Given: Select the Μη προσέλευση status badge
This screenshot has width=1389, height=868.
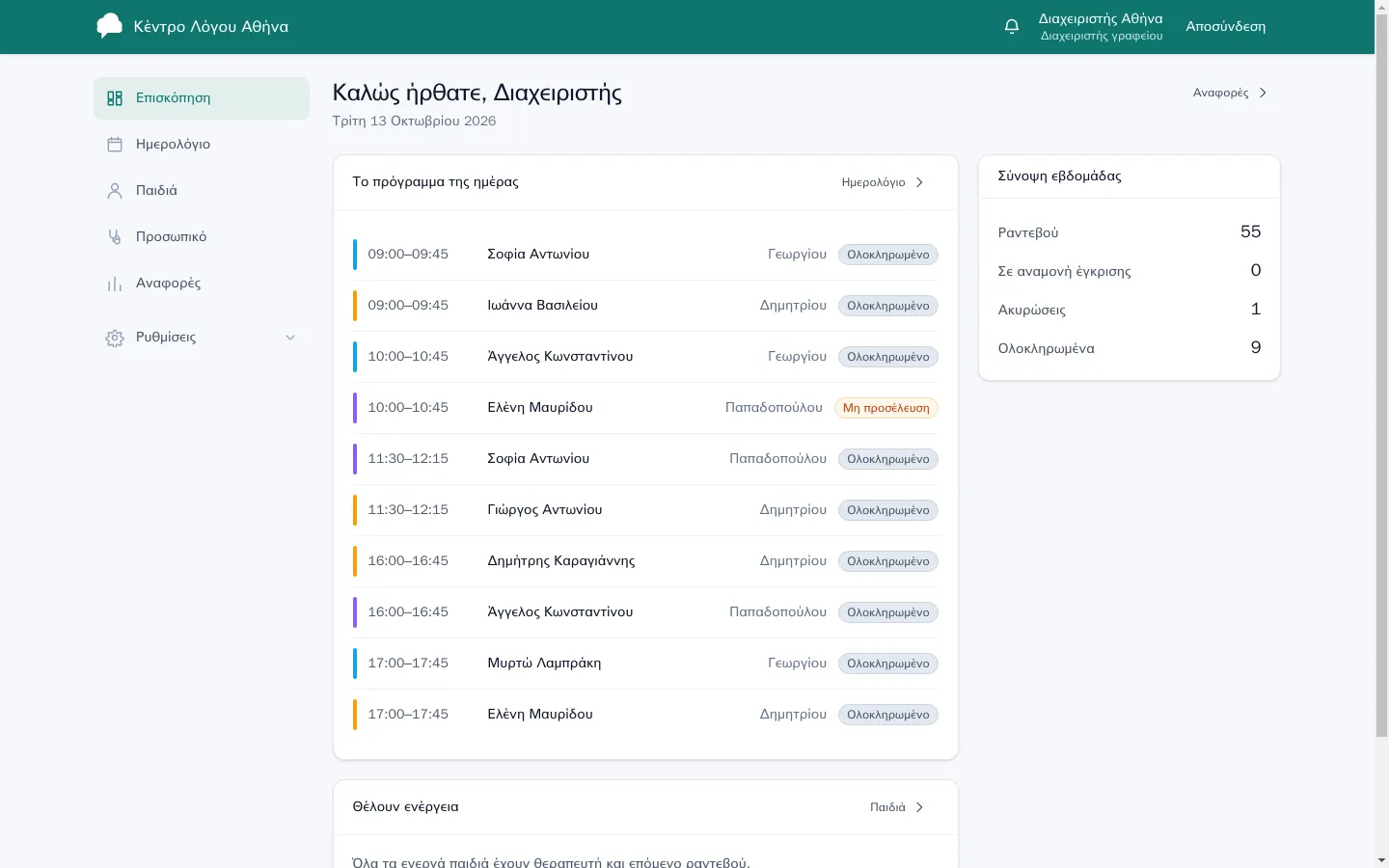Looking at the screenshot, I should pyautogui.click(x=886, y=408).
